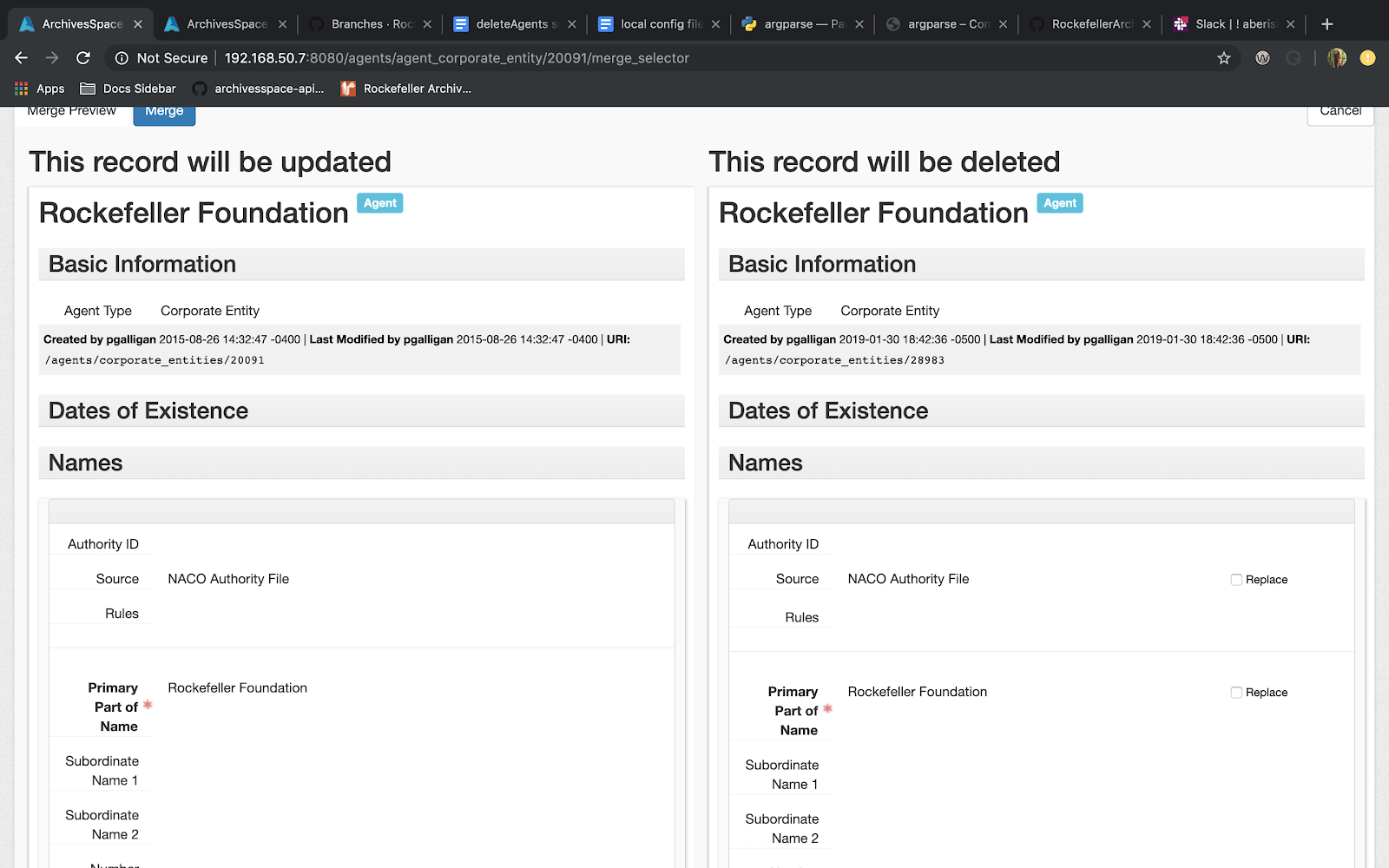Click Dates of Existence header in right record
Viewport: 1389px width, 868px height.
point(1041,411)
